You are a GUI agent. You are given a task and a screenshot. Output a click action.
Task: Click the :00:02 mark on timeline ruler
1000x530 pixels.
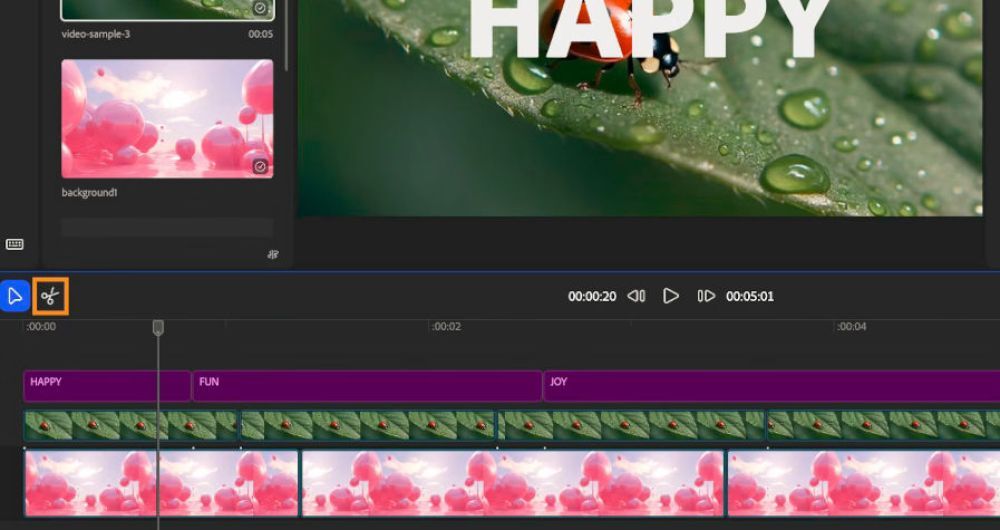point(446,327)
